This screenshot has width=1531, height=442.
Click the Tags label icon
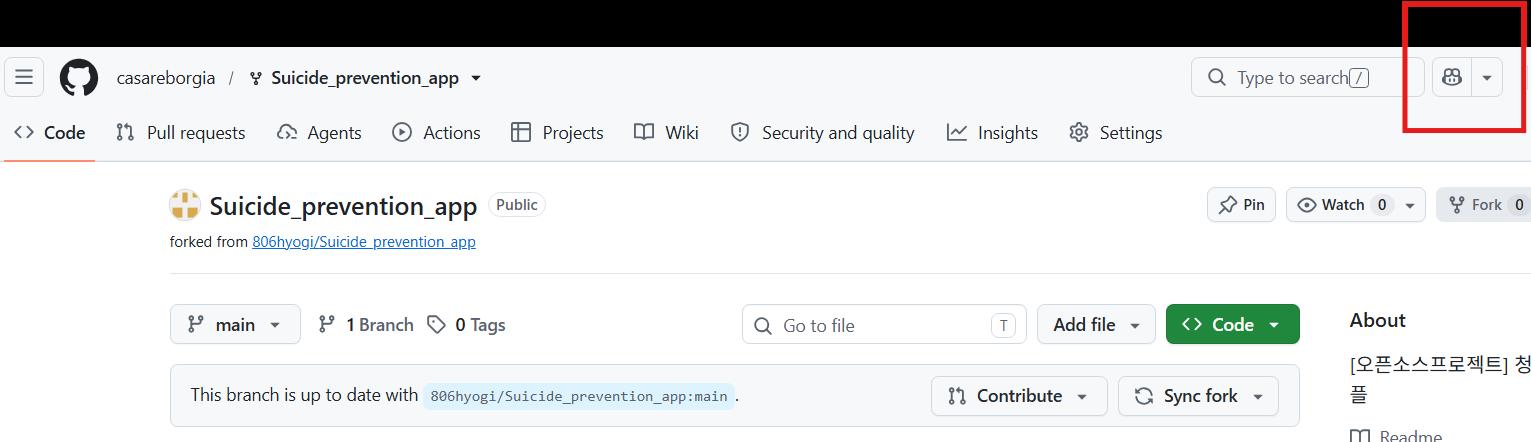(x=436, y=325)
